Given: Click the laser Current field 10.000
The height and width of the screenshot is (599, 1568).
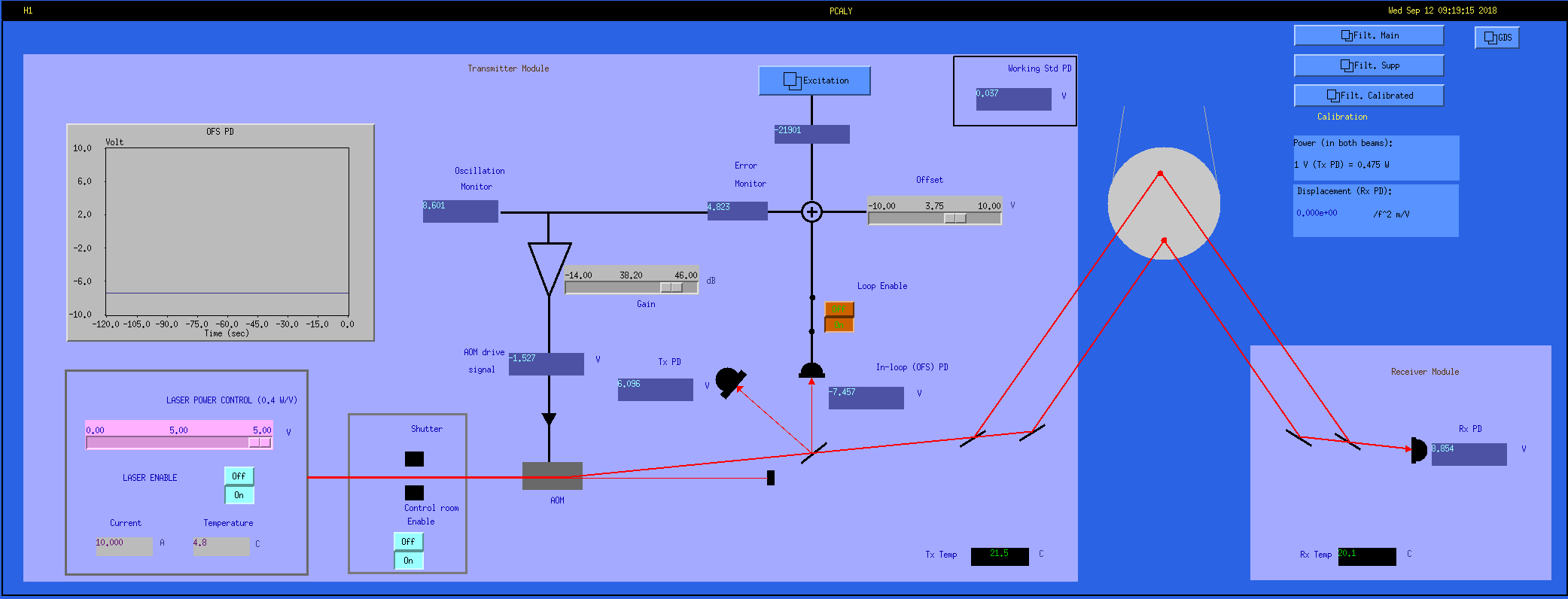Looking at the screenshot, I should pos(124,546).
